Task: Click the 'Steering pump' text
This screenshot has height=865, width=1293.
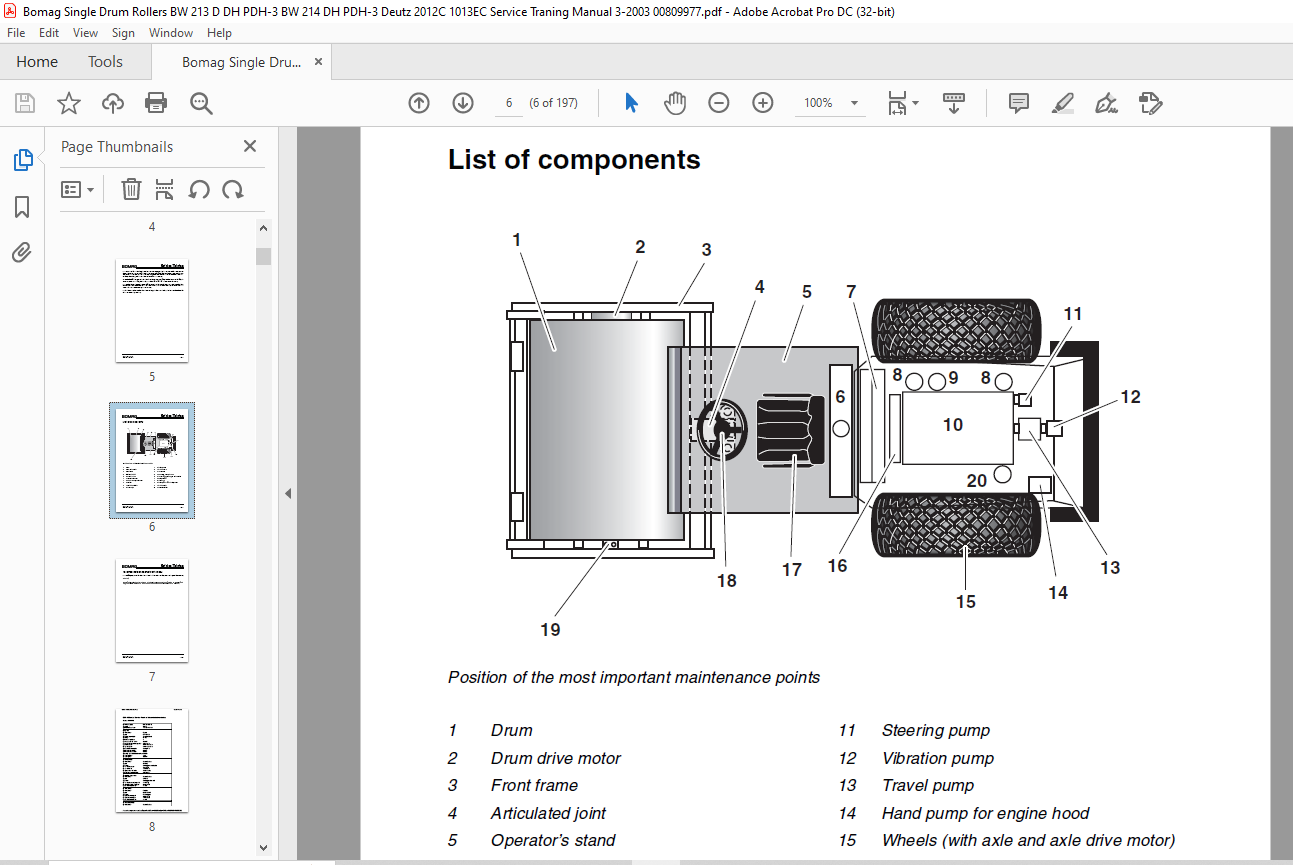Action: (936, 731)
